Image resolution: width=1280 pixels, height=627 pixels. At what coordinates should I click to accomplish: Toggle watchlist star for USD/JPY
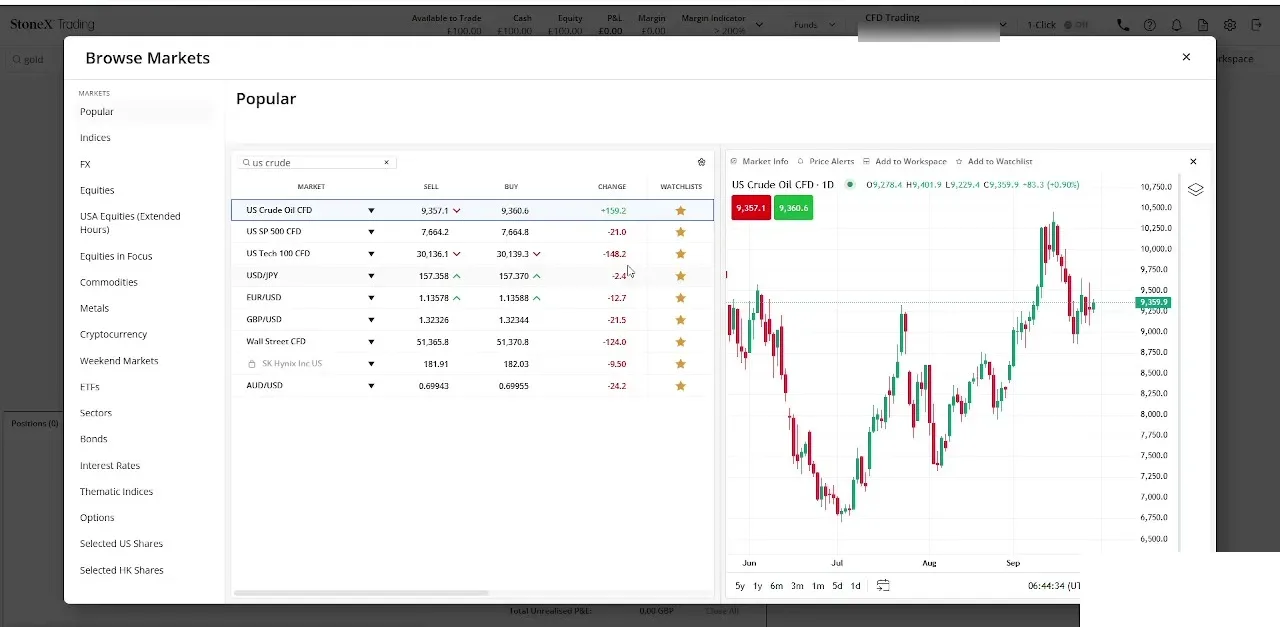(x=681, y=276)
